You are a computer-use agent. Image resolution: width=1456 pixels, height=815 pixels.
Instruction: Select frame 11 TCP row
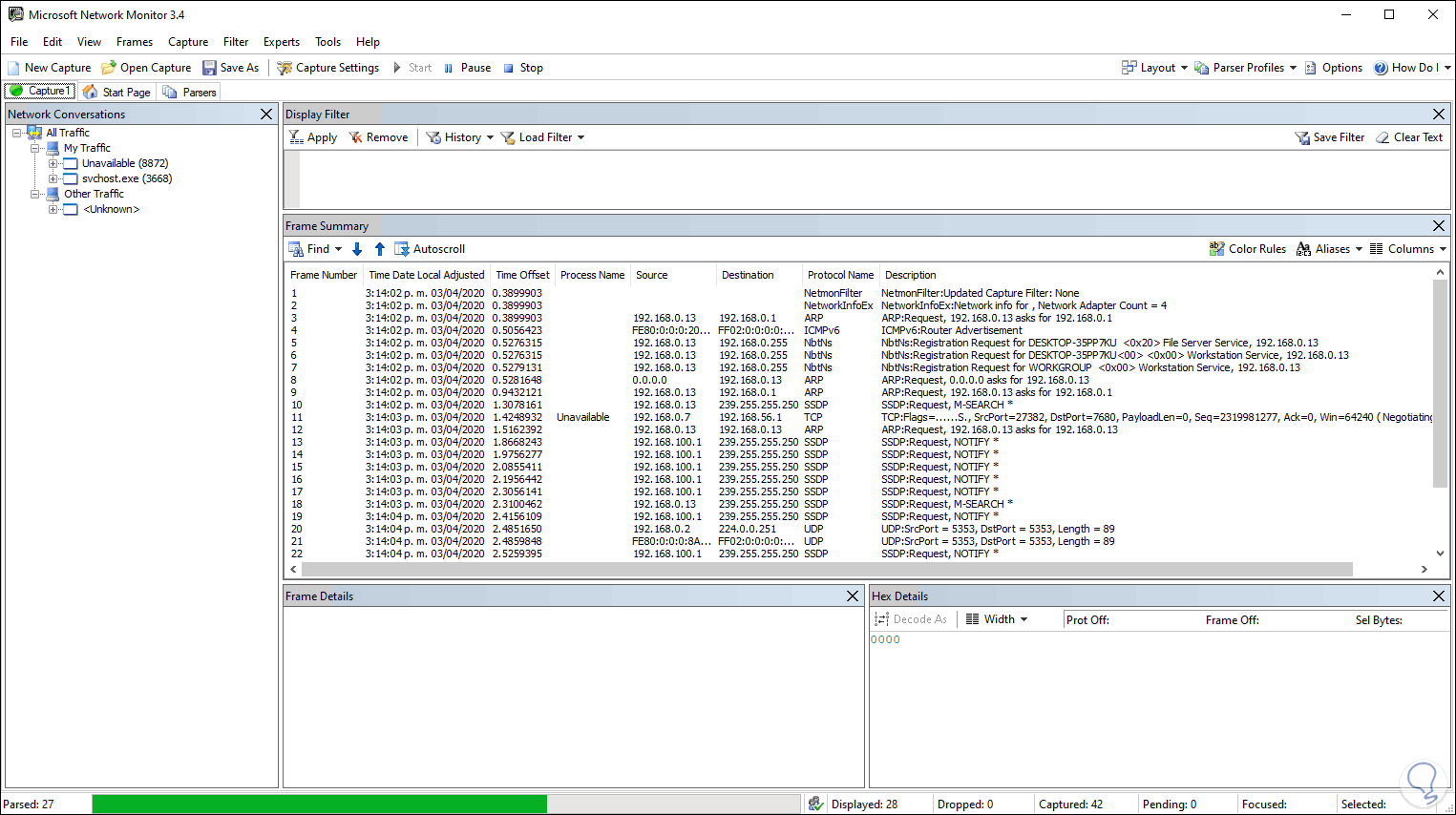pyautogui.click(x=859, y=417)
